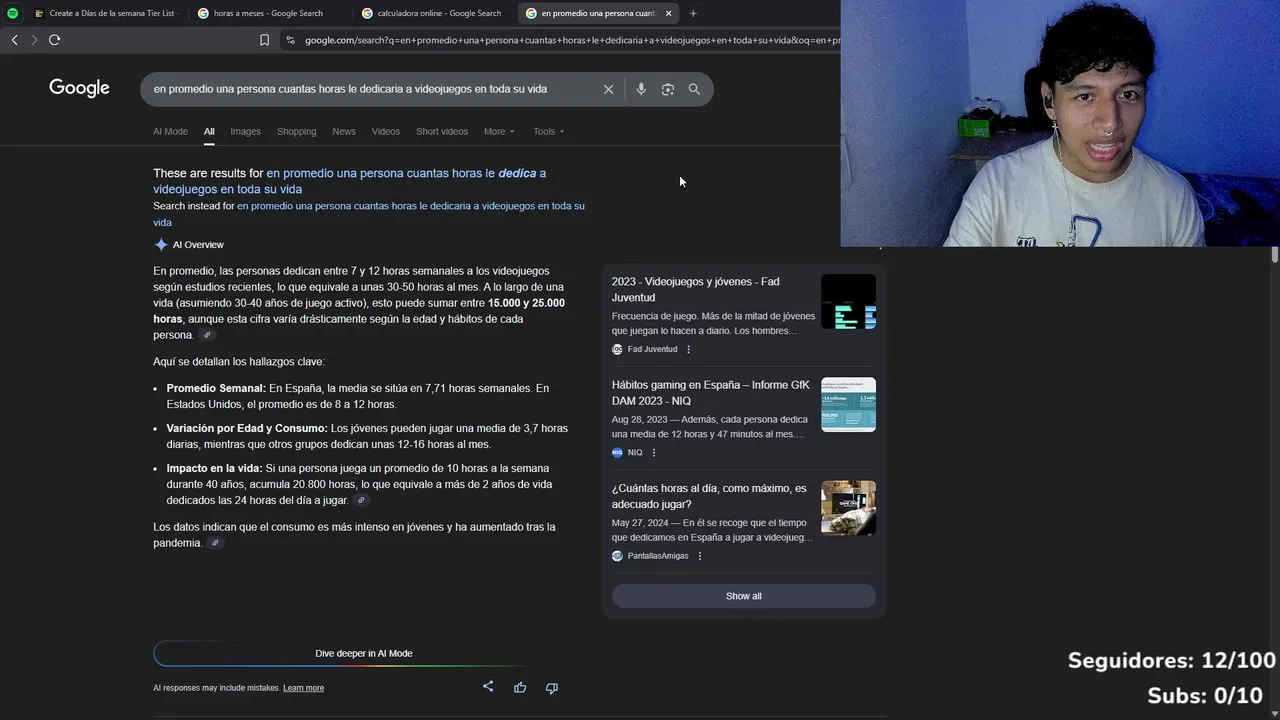Open the 'Learn more' link
1280x720 pixels.
tap(303, 688)
